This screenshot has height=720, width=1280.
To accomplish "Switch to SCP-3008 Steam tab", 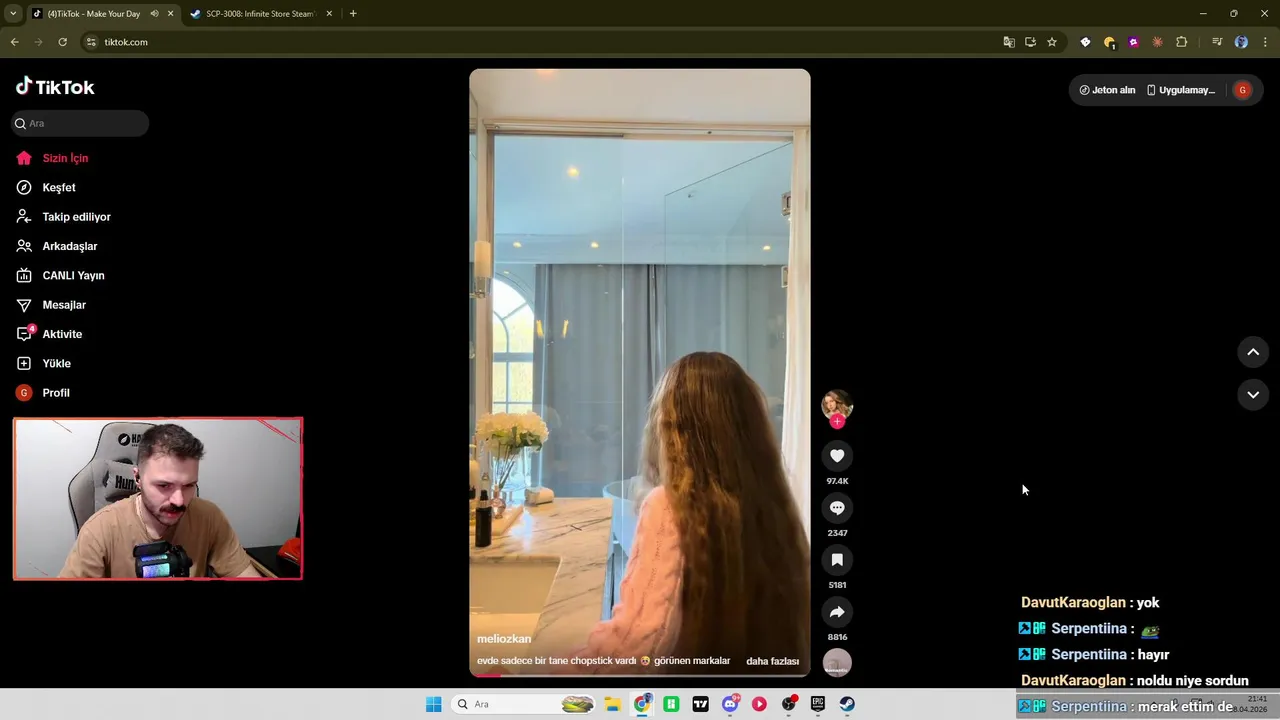I will (258, 14).
